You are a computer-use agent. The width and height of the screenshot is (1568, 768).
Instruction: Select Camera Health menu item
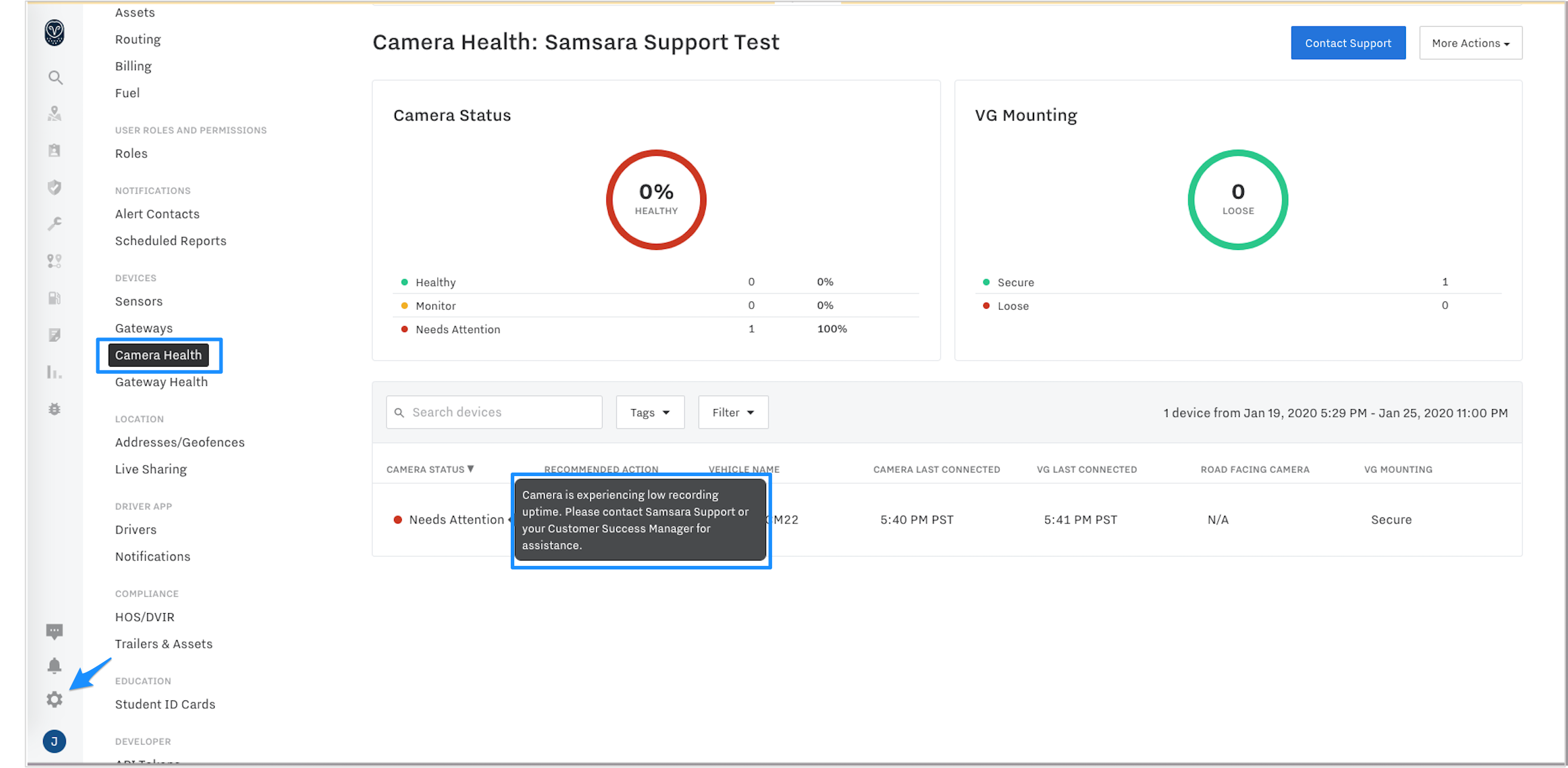[x=158, y=355]
